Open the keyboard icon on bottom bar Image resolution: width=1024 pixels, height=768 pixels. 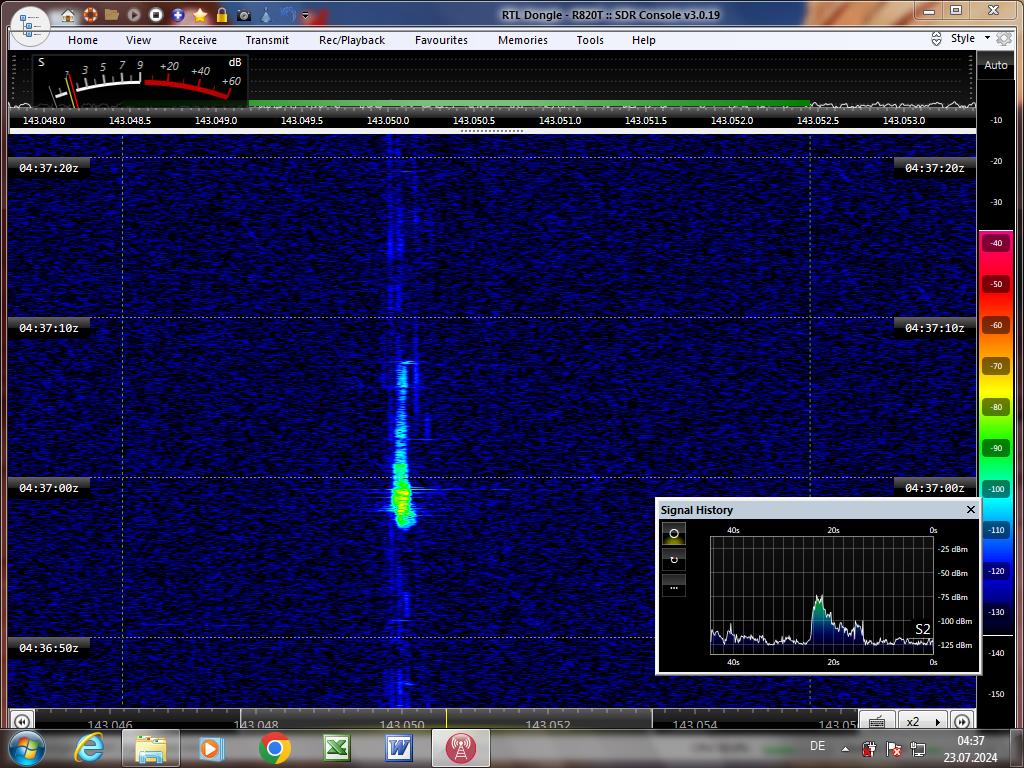878,721
